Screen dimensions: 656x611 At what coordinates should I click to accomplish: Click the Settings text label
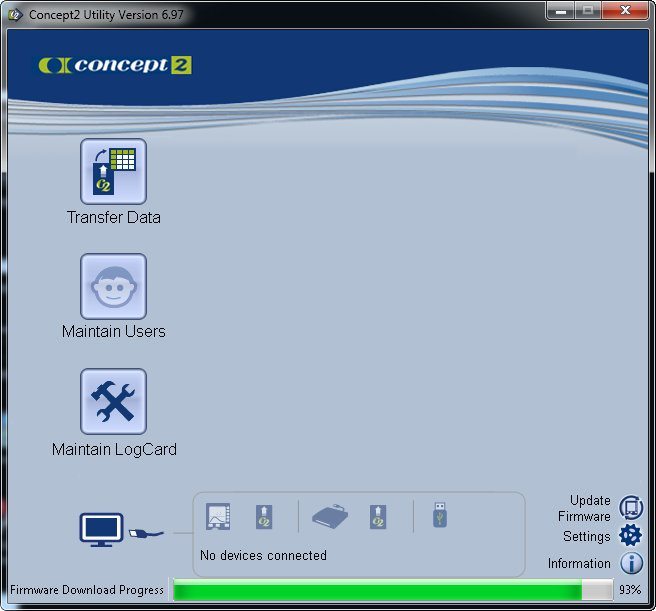[587, 537]
